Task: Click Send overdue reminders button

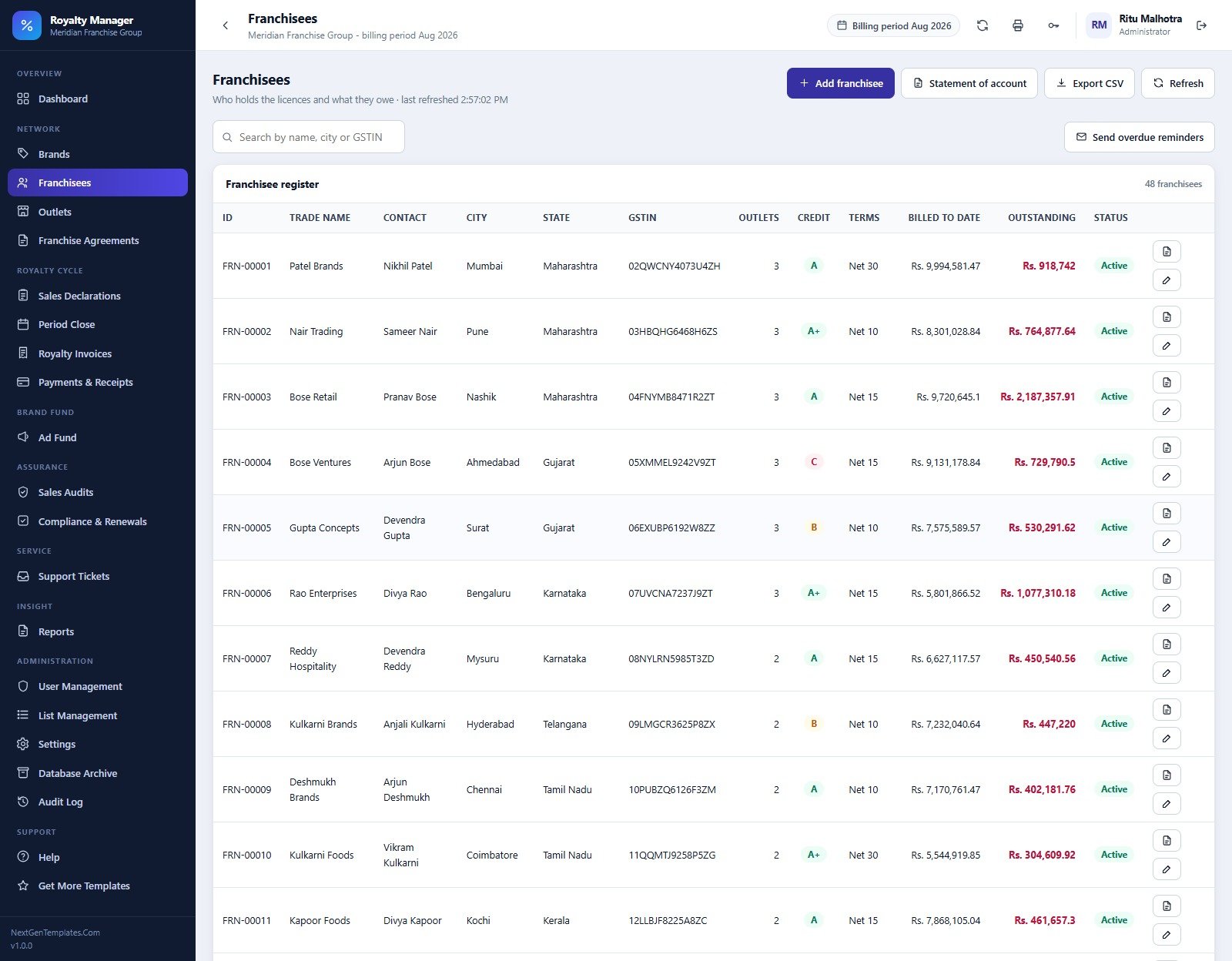Action: [1140, 137]
